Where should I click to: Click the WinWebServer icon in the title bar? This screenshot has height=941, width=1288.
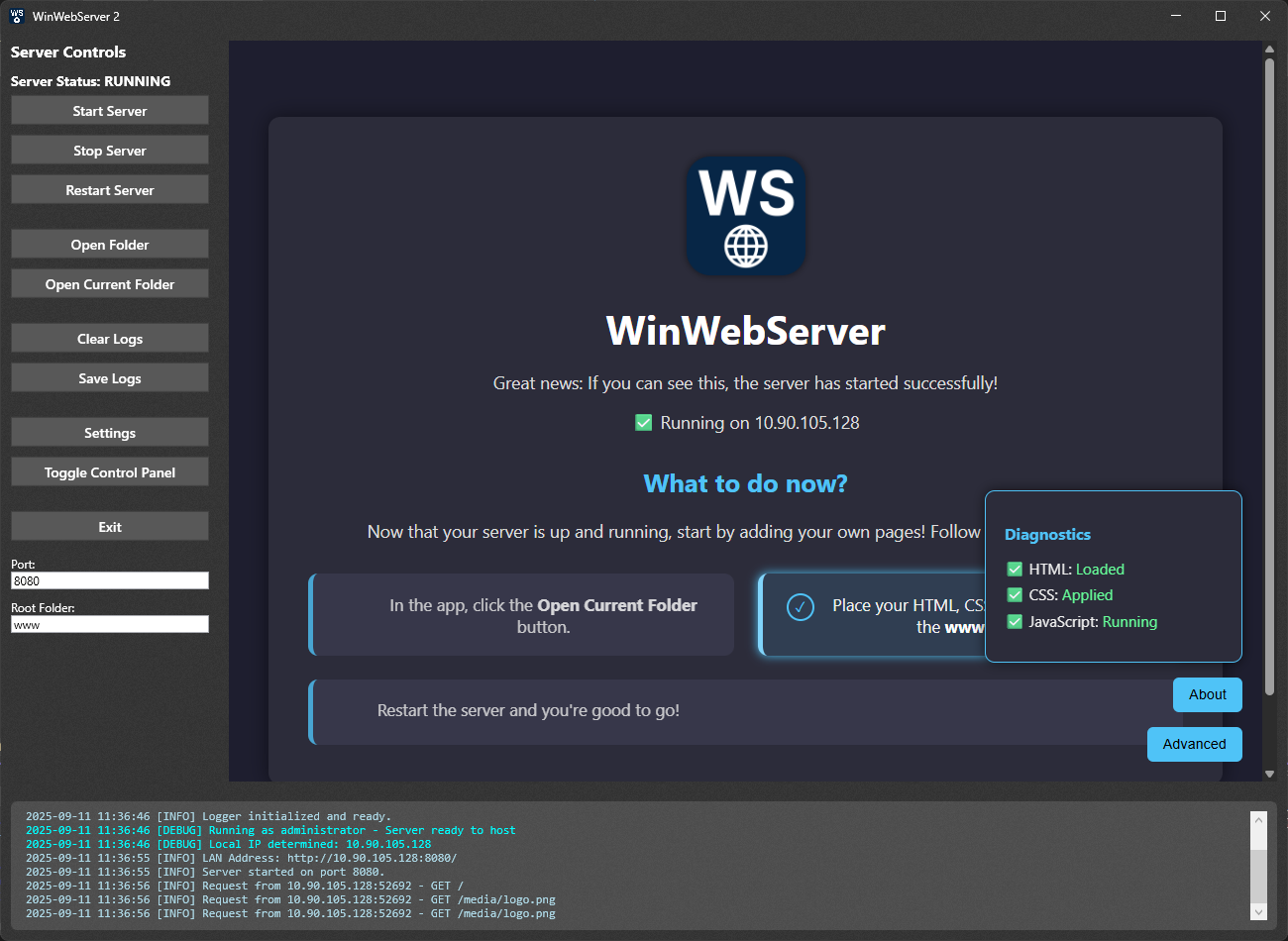[15, 15]
